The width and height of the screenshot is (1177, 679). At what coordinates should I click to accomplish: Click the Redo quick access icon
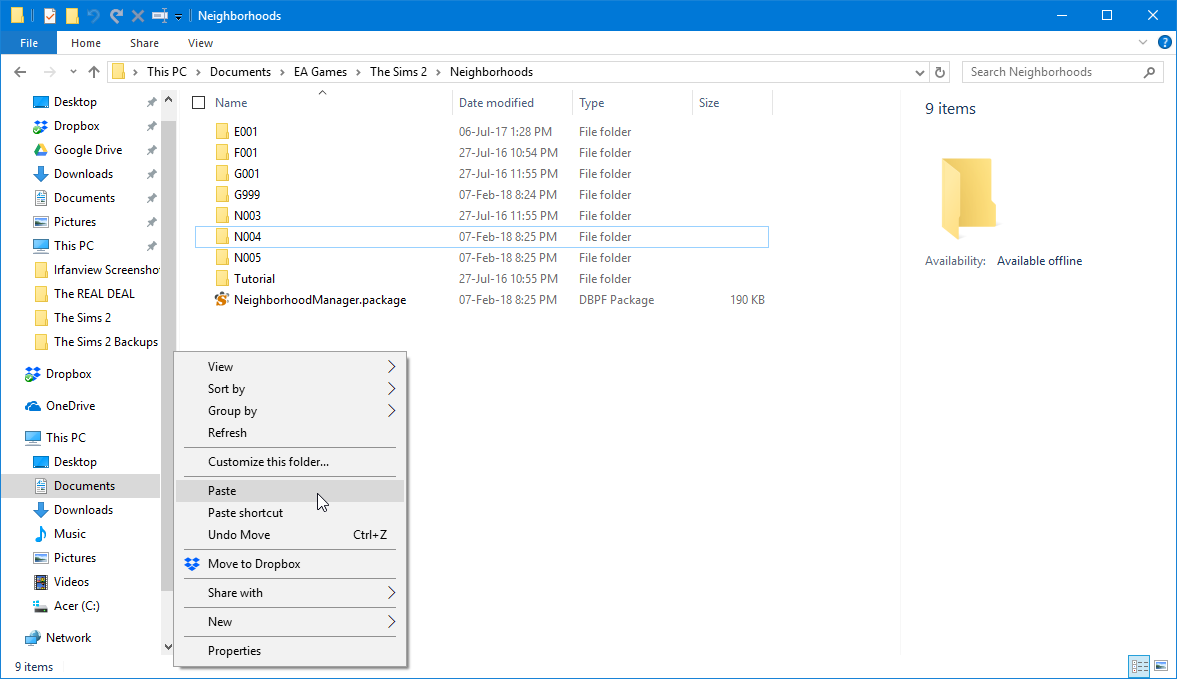[x=116, y=16]
